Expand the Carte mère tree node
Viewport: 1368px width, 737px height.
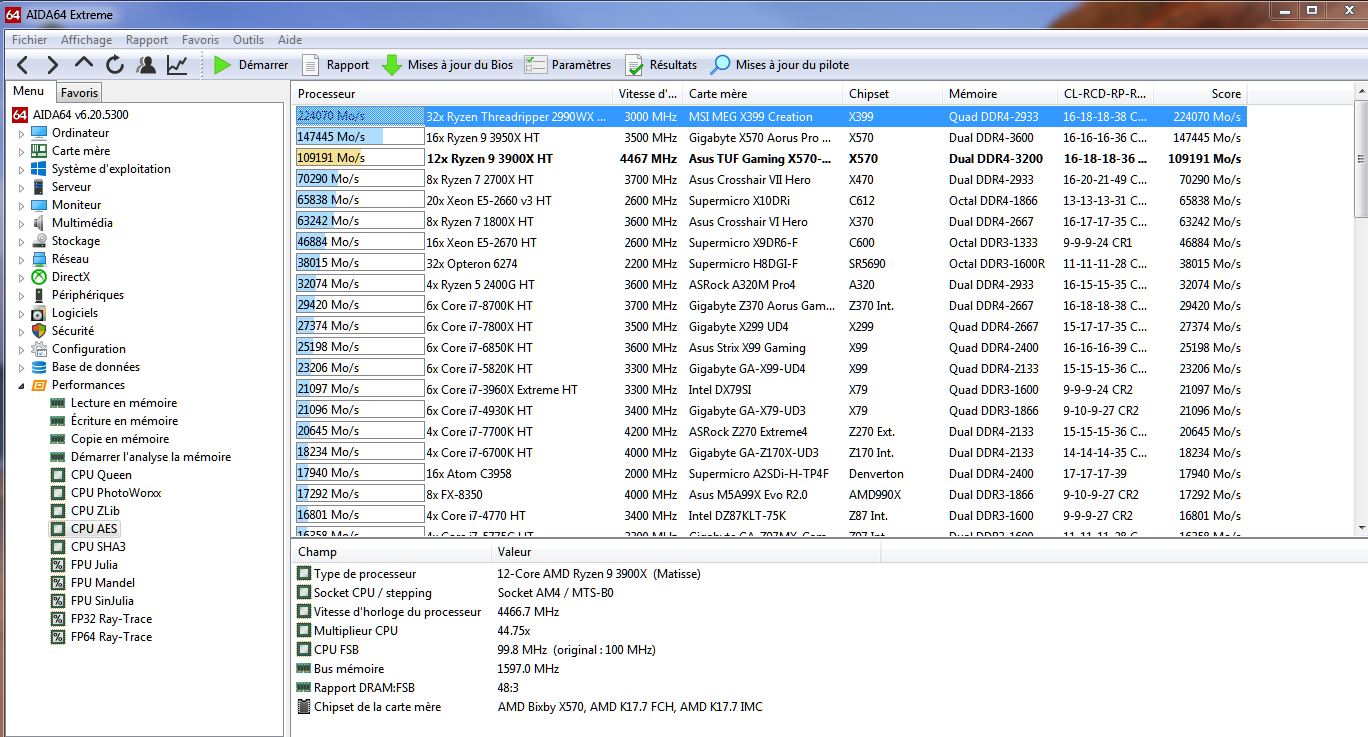[x=21, y=151]
